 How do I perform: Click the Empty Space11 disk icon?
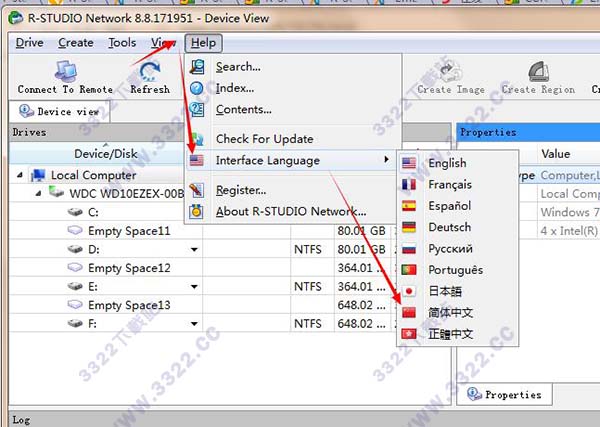click(75, 230)
